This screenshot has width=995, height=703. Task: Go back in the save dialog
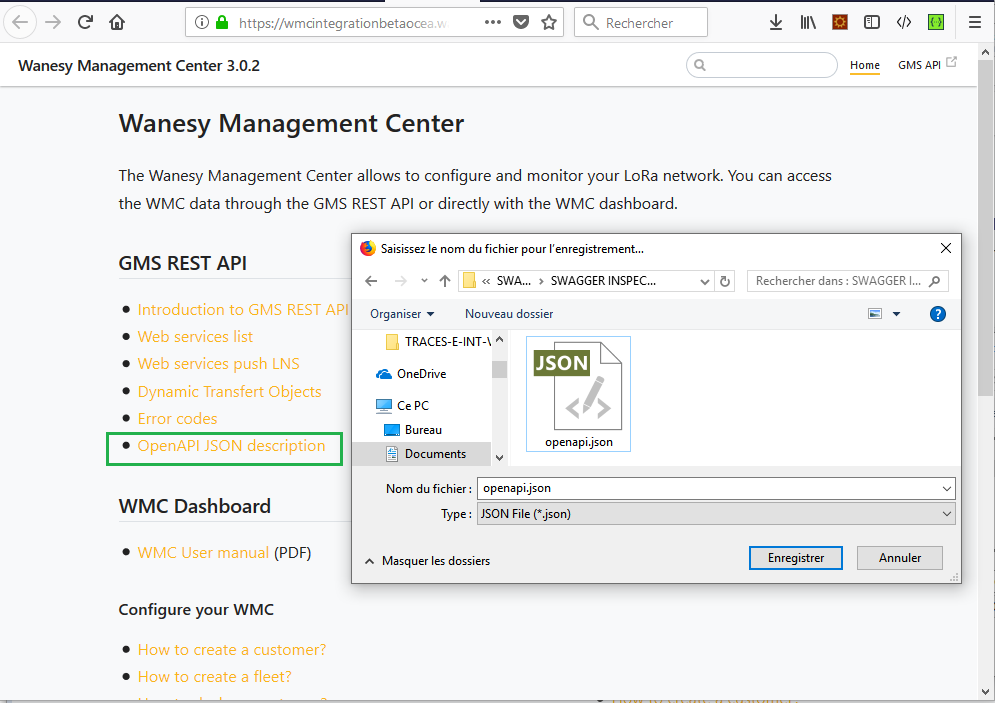tap(371, 280)
